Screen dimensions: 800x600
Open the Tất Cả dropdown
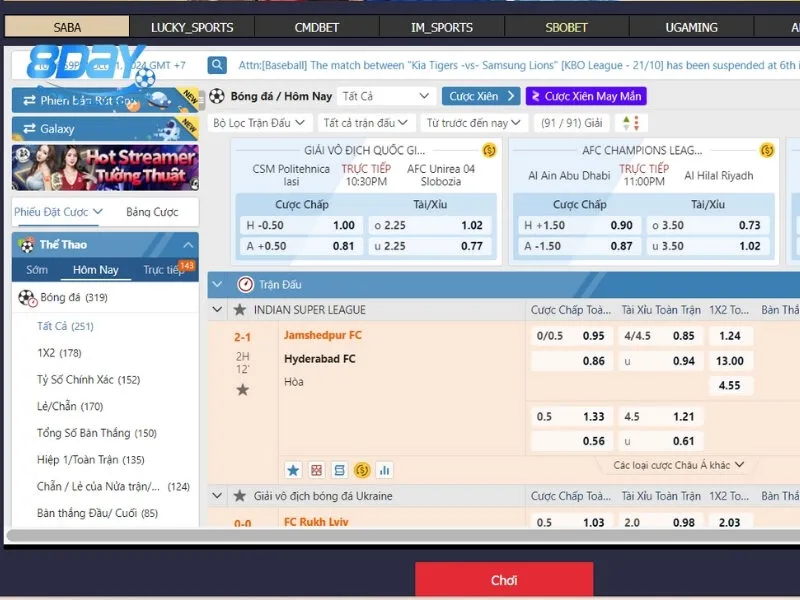pos(386,96)
